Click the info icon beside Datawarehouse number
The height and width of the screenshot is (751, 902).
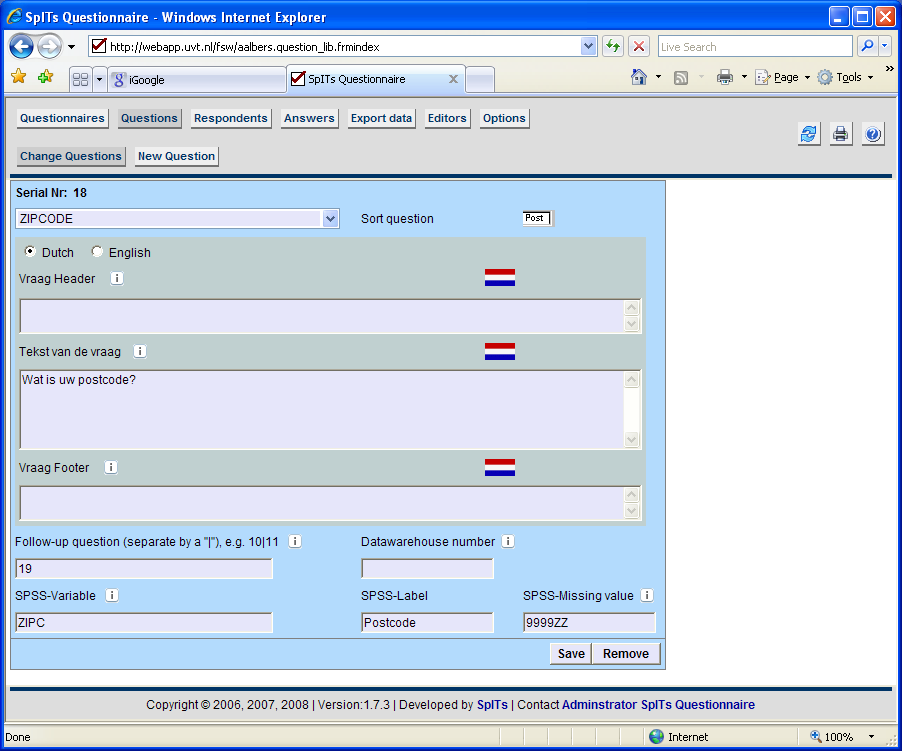pos(508,541)
